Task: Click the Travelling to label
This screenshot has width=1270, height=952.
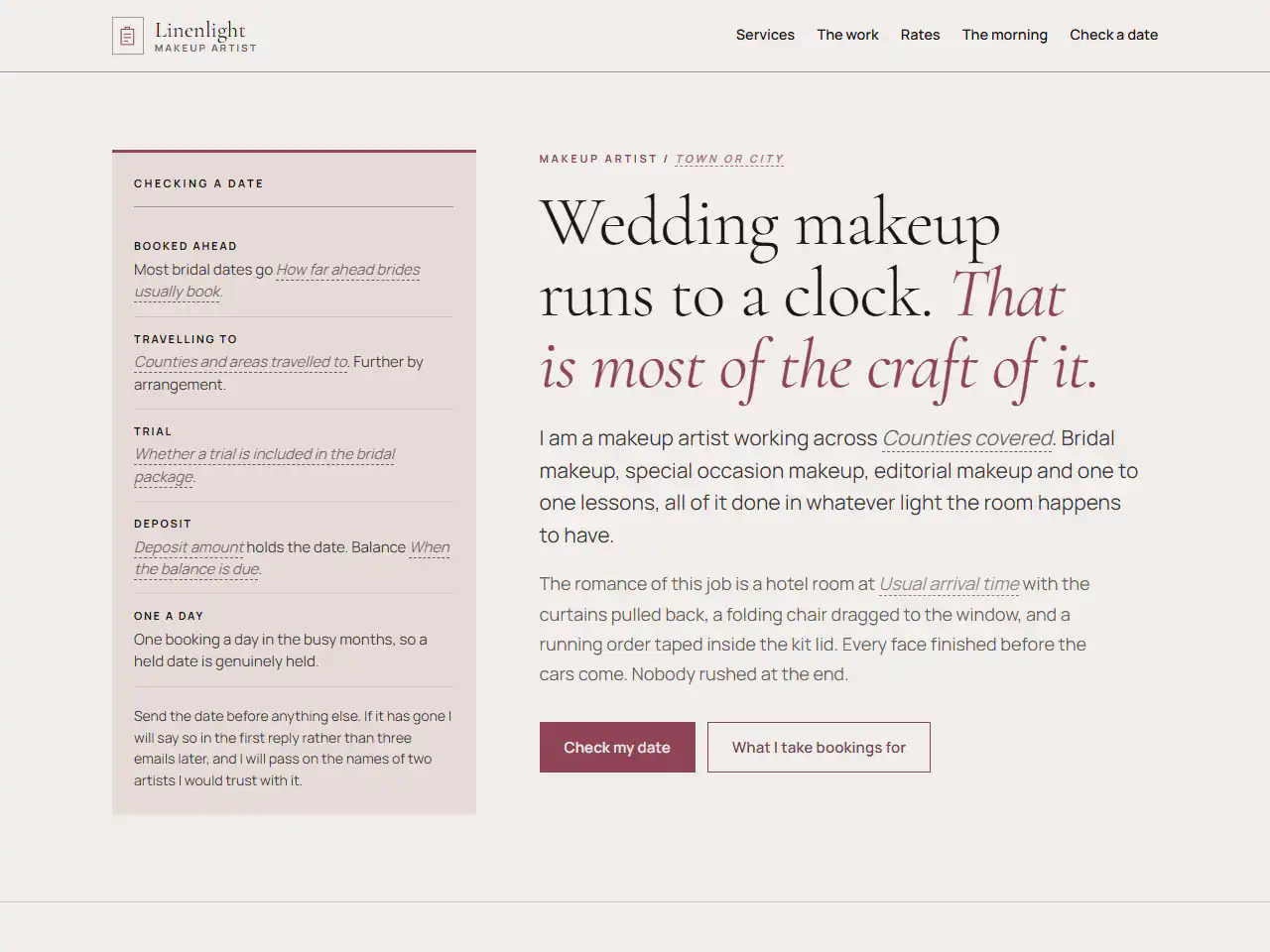Action: (x=186, y=339)
